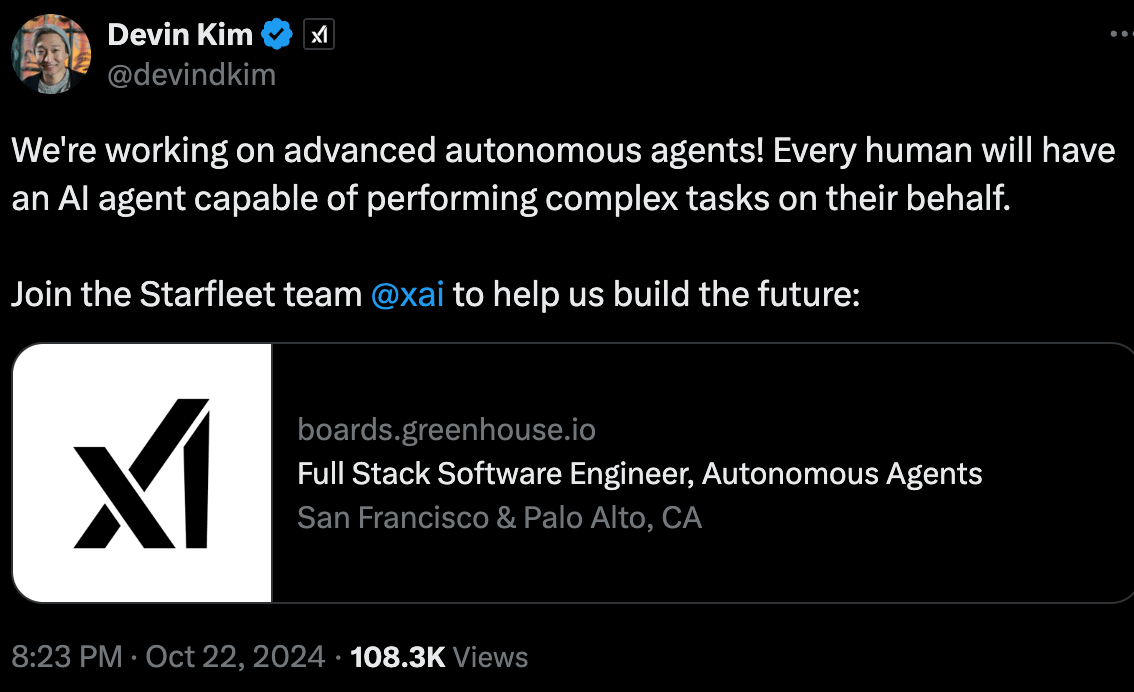This screenshot has height=692, width=1134.
Task: Open the three-dot more options menu
Action: pos(1122,34)
